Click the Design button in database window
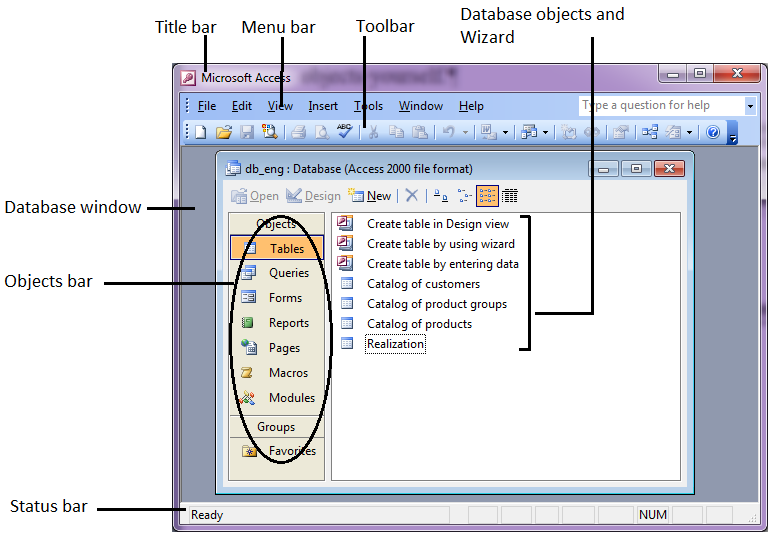 point(313,196)
